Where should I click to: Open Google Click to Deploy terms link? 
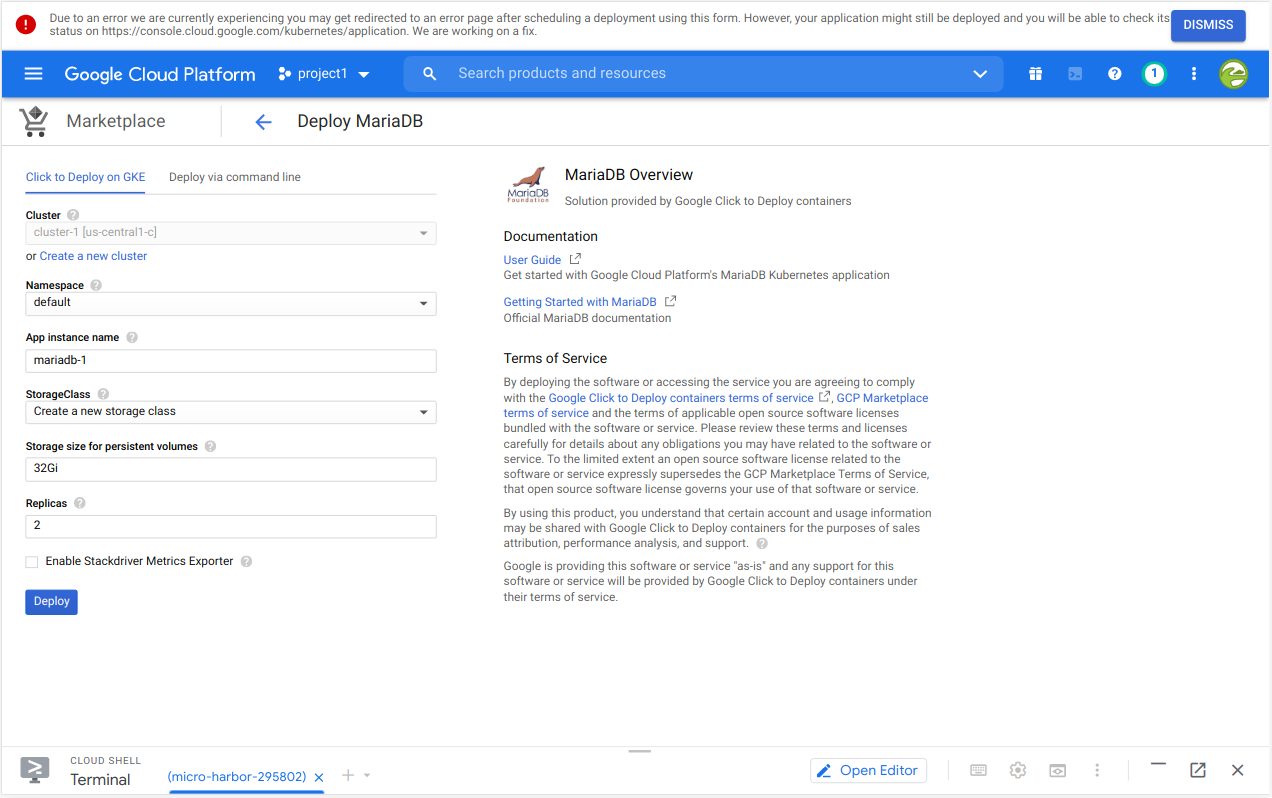[681, 398]
